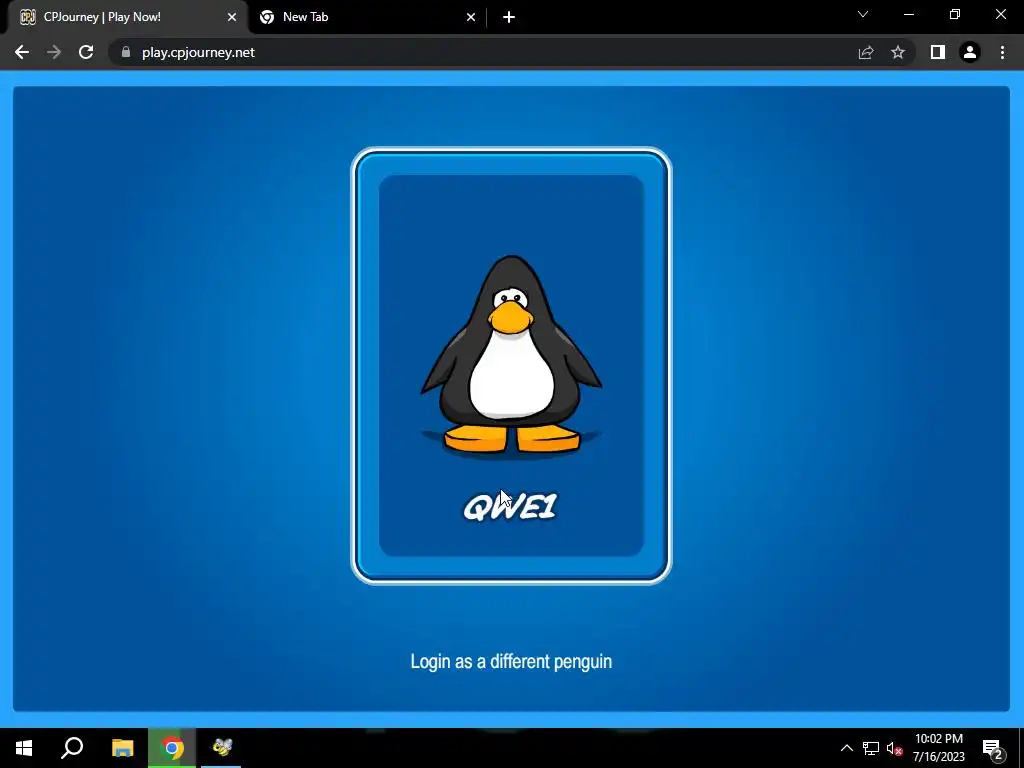1024x768 pixels.
Task: Click the muted volume tray icon
Action: (x=894, y=748)
